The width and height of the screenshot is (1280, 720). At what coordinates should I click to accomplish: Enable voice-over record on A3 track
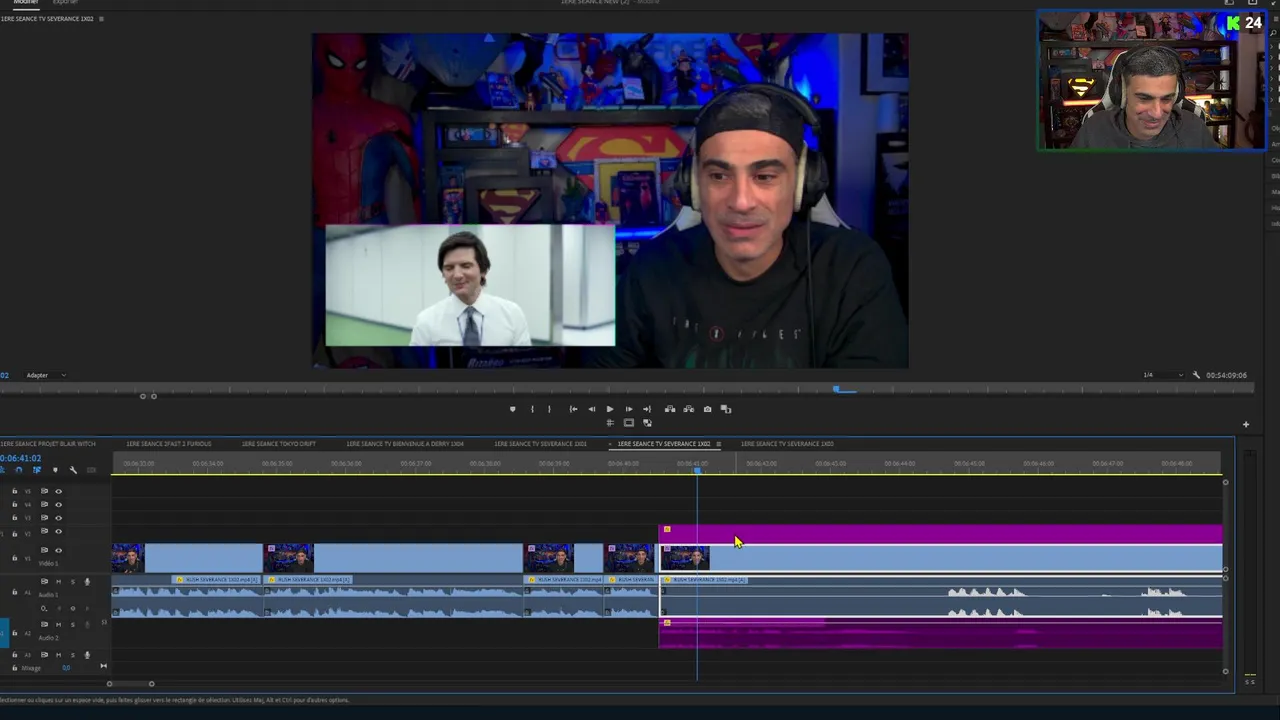(87, 655)
